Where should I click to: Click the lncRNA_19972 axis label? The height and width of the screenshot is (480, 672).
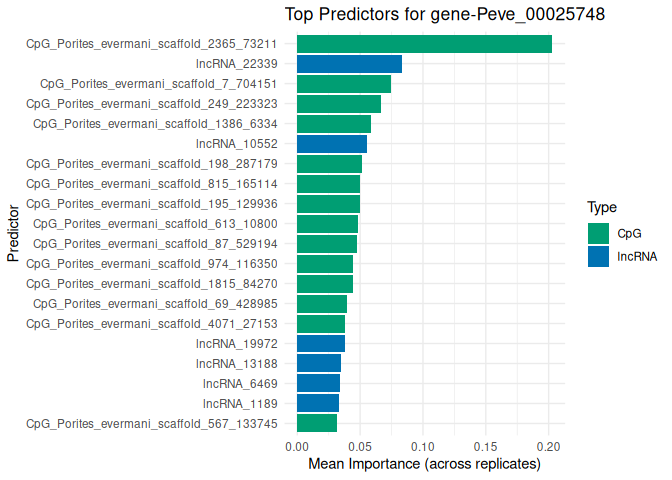244,343
